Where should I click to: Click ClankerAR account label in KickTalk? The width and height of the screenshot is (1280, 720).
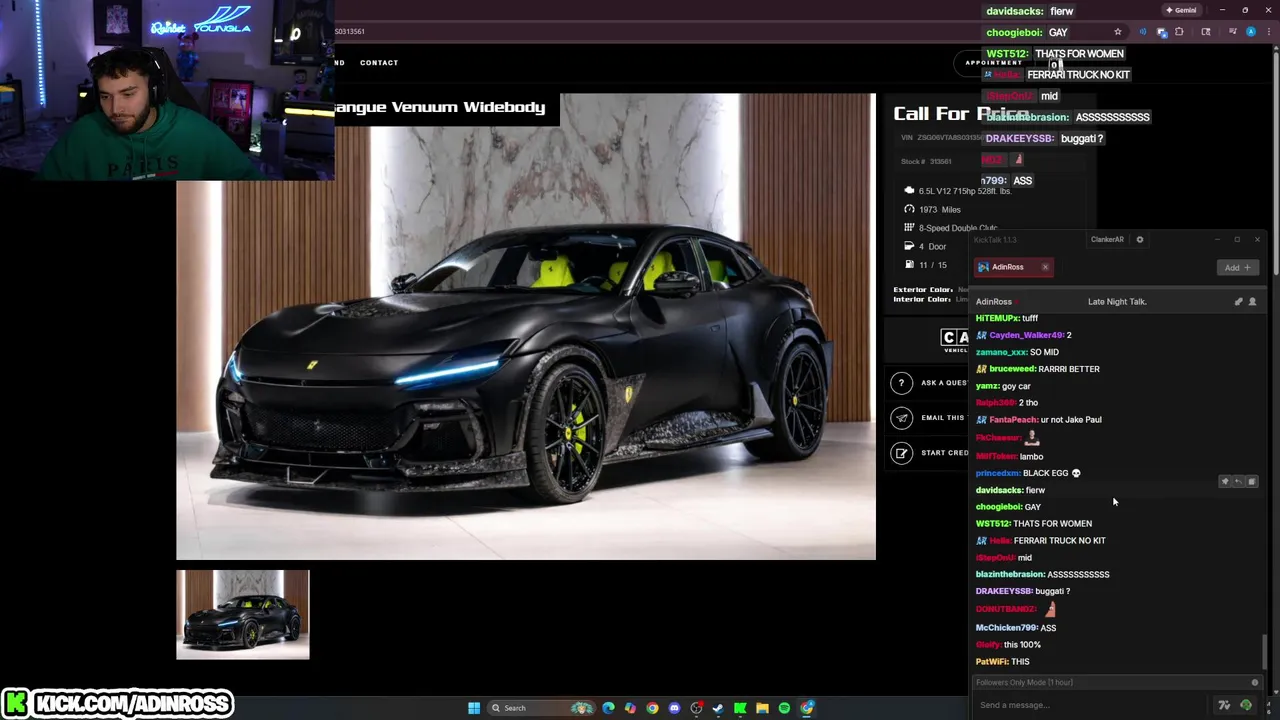click(1107, 240)
